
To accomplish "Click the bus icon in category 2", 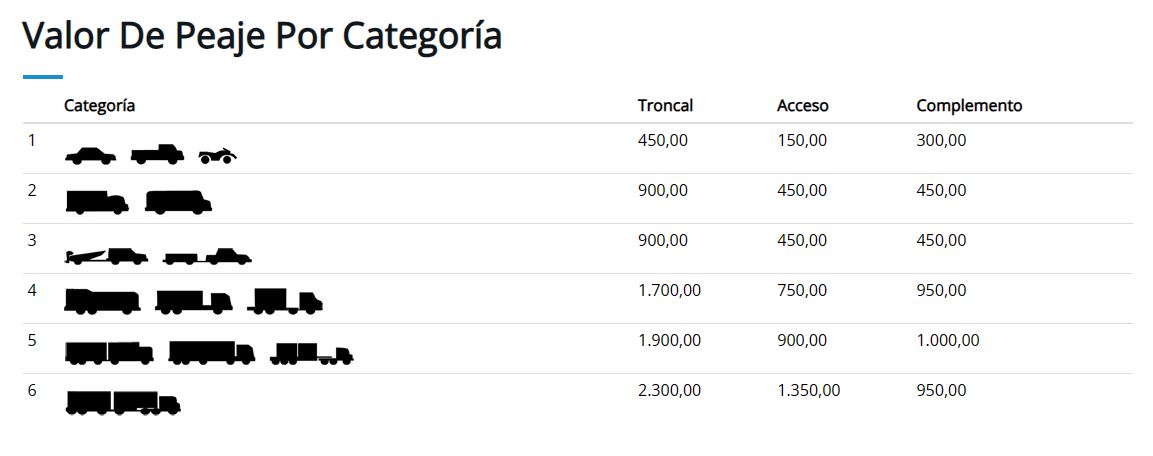I will point(179,202).
